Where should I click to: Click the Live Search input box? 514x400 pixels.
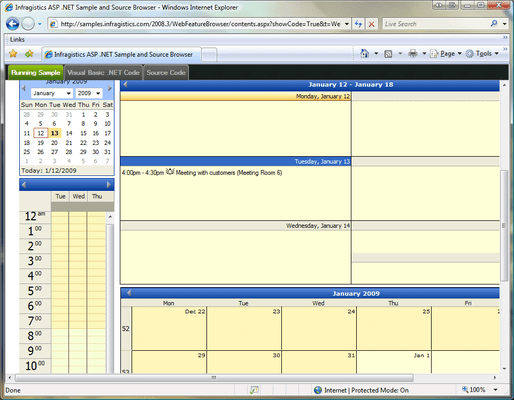point(435,24)
